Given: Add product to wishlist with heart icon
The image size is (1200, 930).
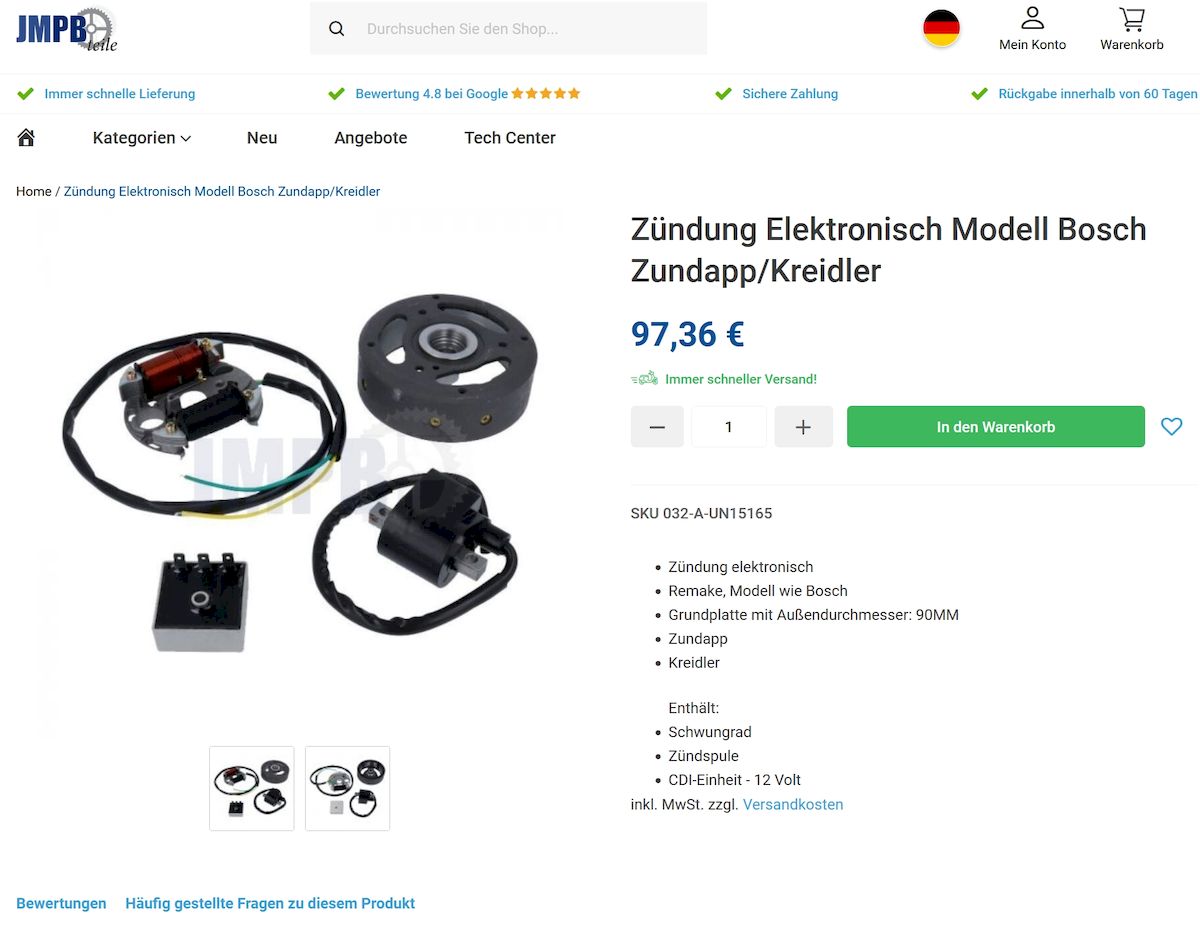Looking at the screenshot, I should tap(1171, 427).
